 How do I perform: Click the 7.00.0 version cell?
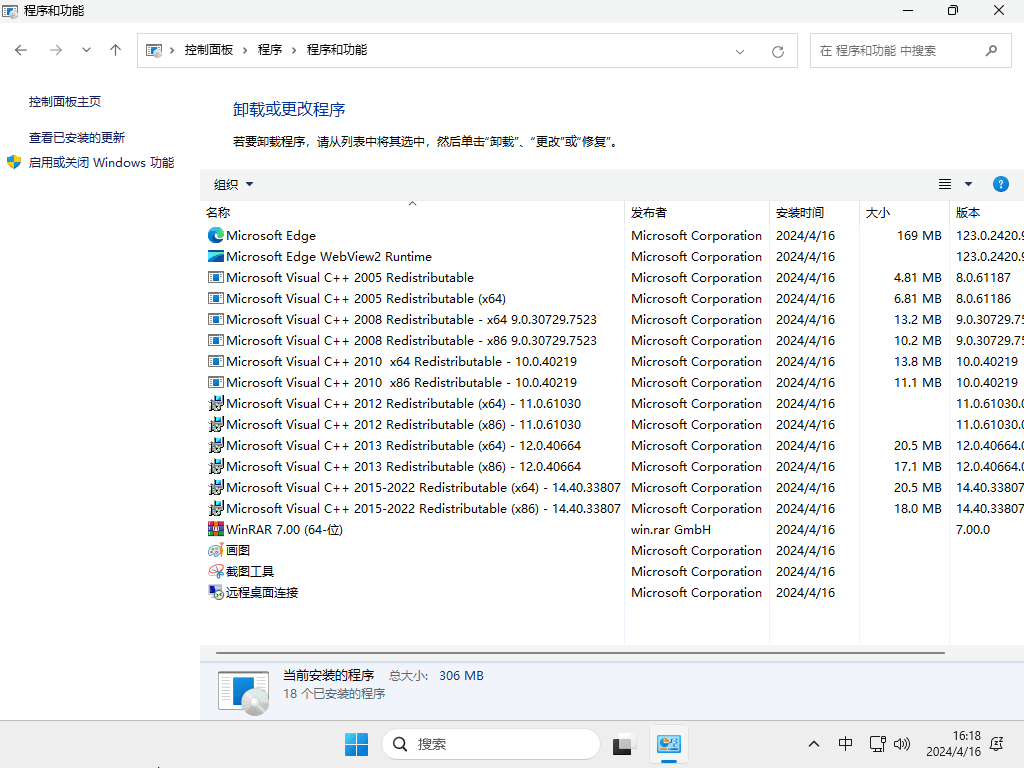click(972, 530)
